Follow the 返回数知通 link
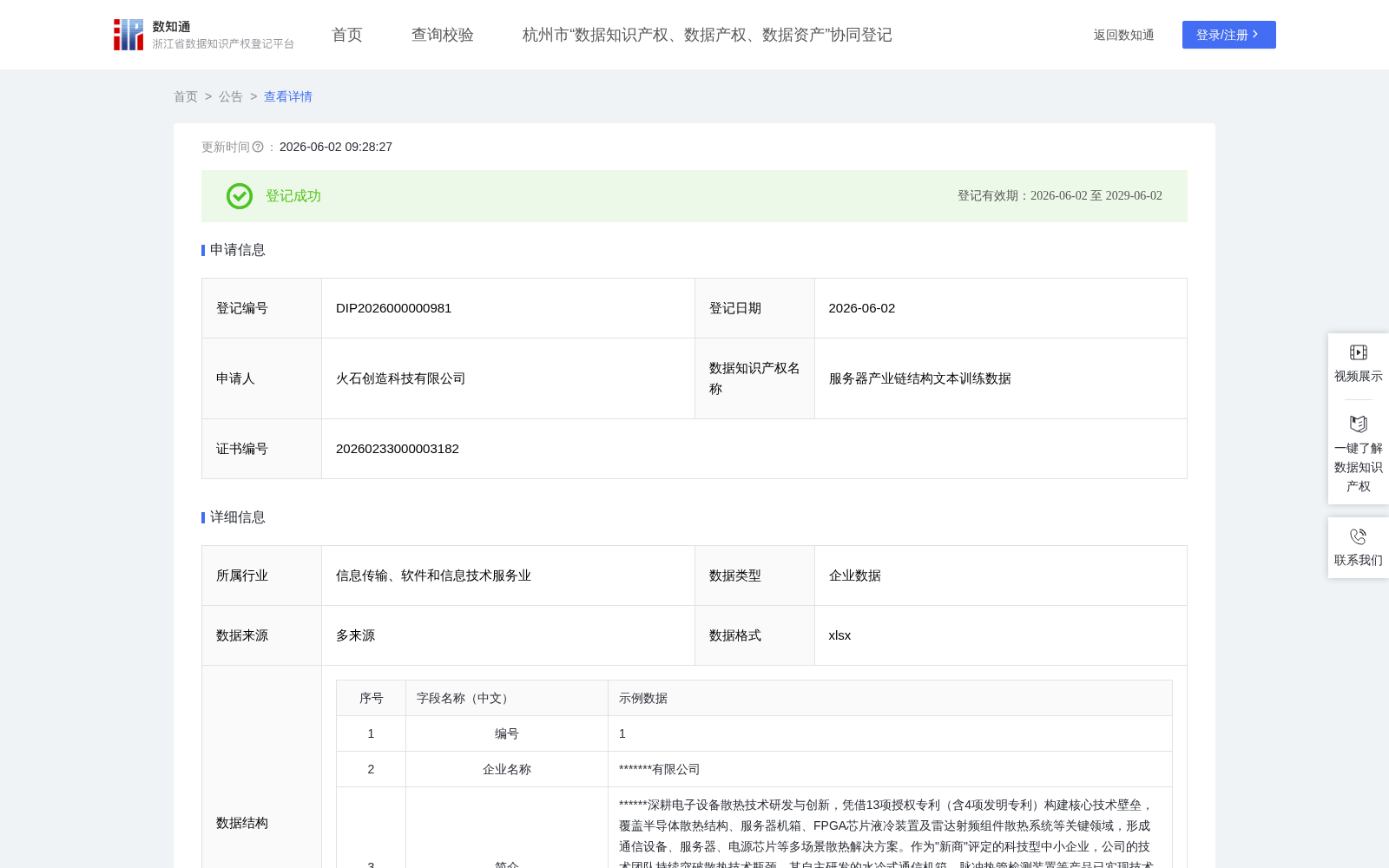This screenshot has width=1389, height=868. click(1124, 35)
